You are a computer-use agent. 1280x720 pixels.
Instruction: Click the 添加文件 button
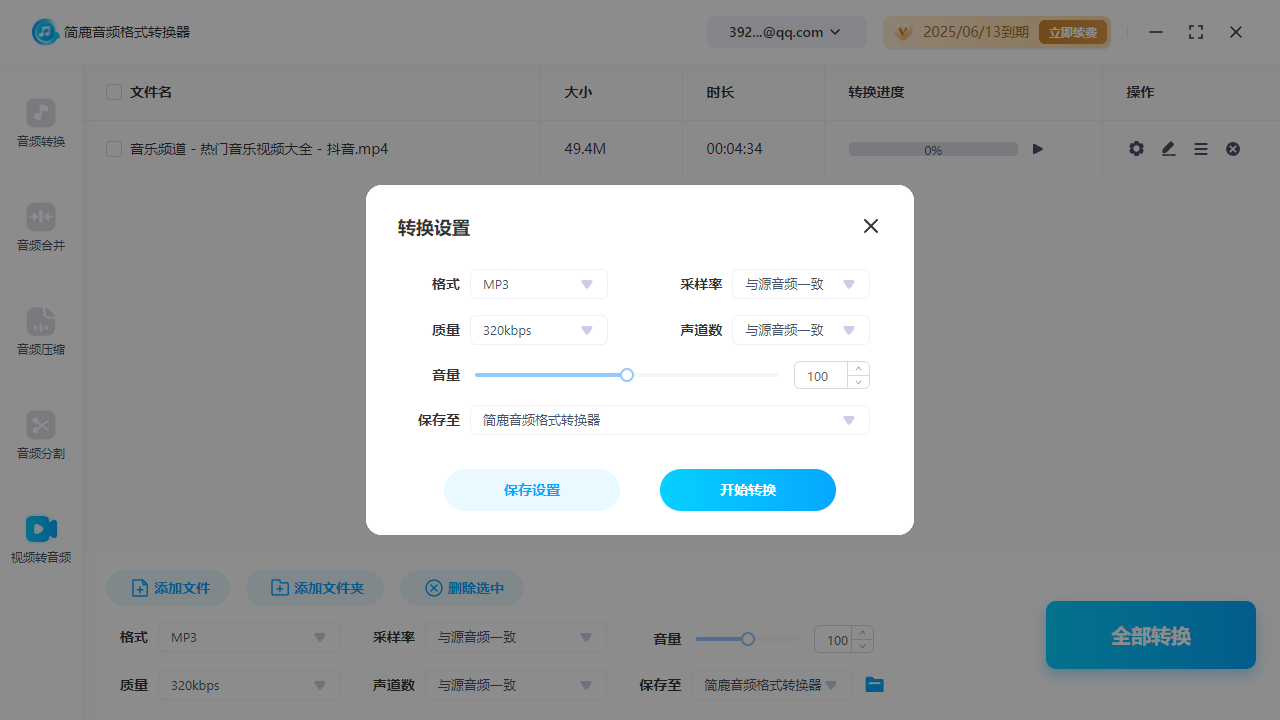167,588
